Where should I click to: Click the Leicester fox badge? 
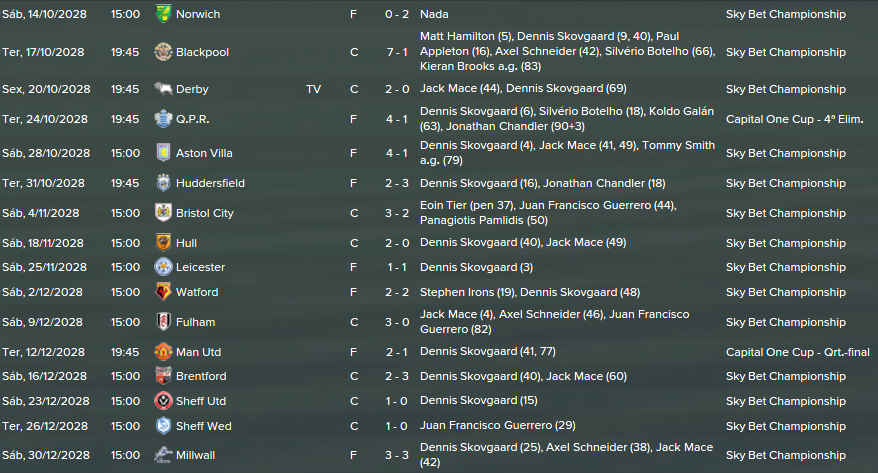pos(163,267)
